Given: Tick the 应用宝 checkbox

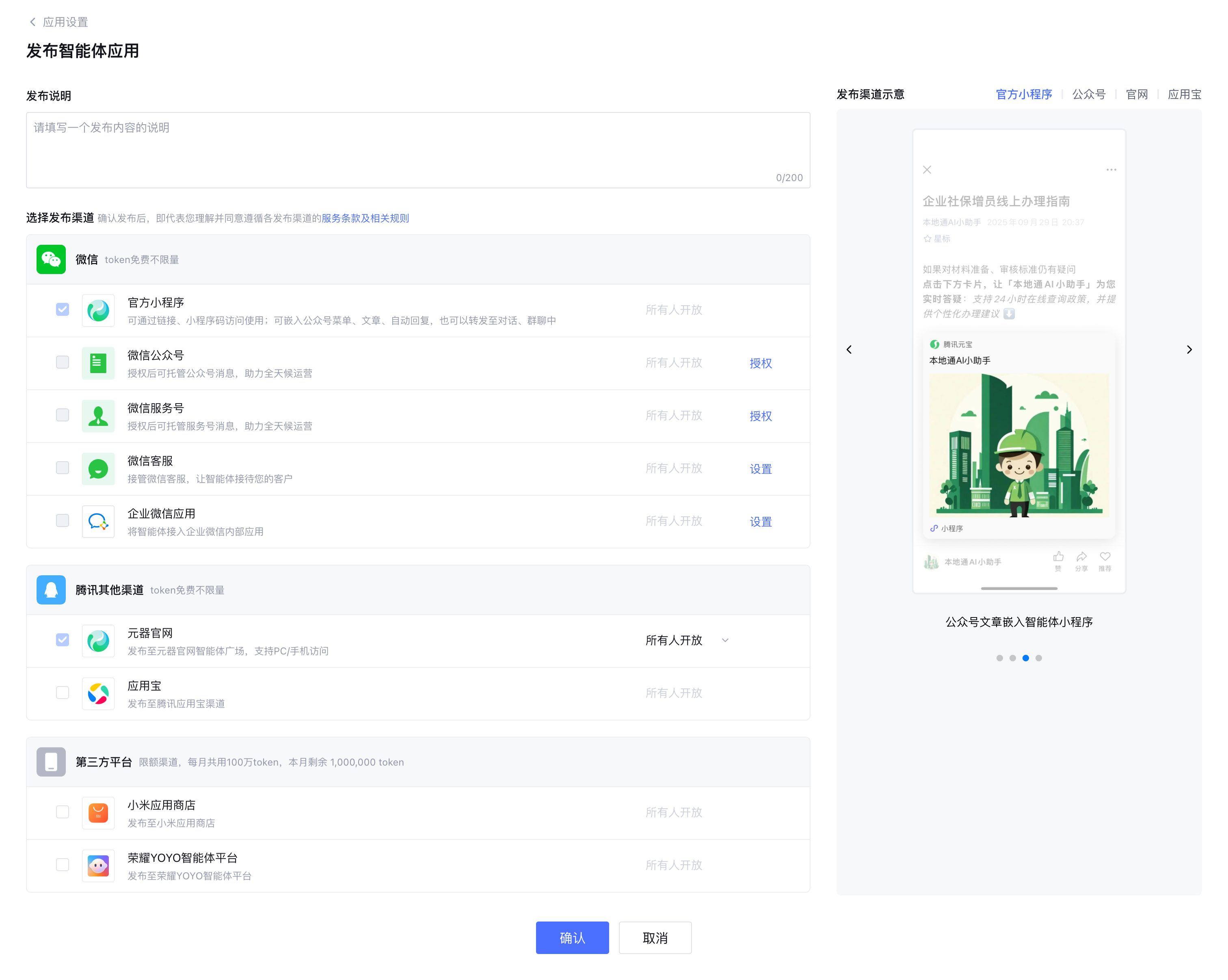Looking at the screenshot, I should tap(63, 693).
